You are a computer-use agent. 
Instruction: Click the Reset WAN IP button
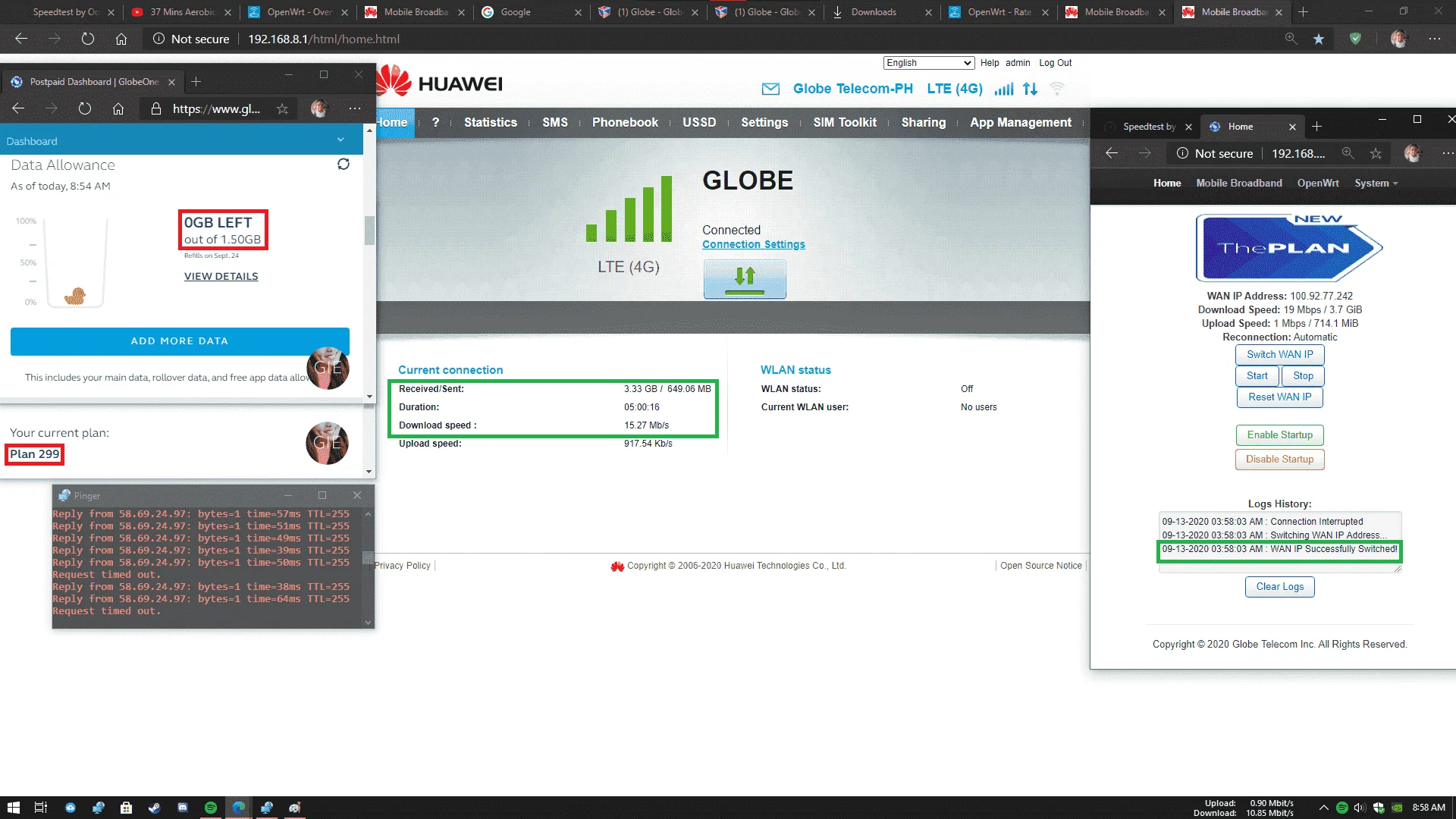[1280, 397]
